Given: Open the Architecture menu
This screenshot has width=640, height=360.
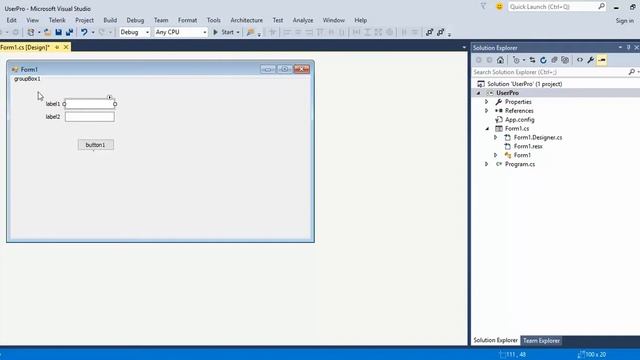Looking at the screenshot, I should [x=247, y=20].
